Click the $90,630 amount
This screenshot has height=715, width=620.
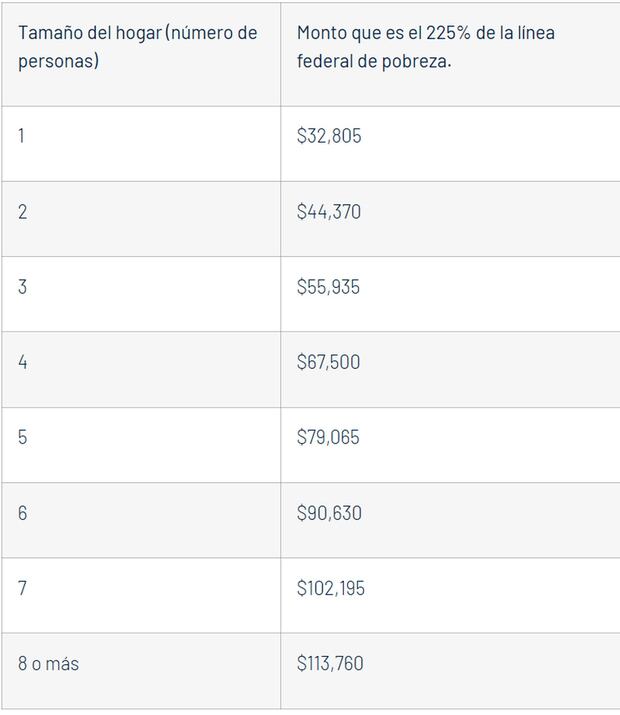tap(329, 513)
